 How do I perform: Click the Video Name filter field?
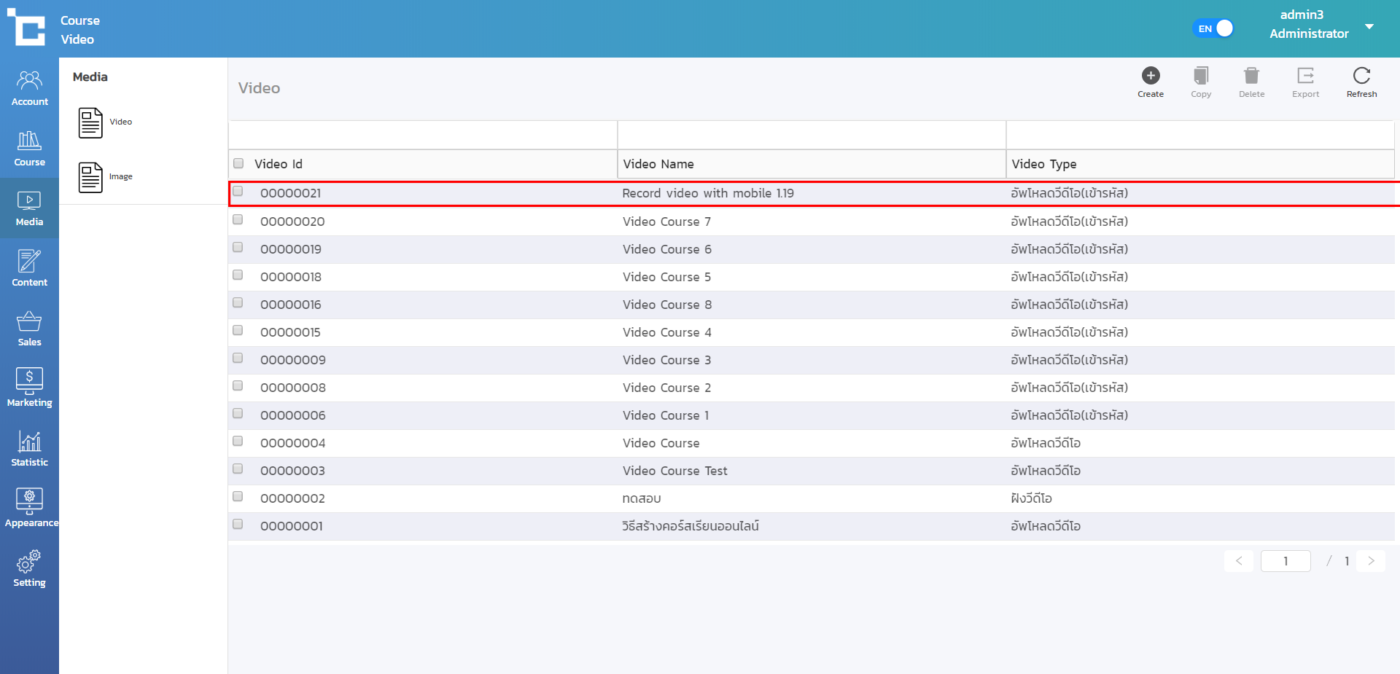[x=811, y=135]
